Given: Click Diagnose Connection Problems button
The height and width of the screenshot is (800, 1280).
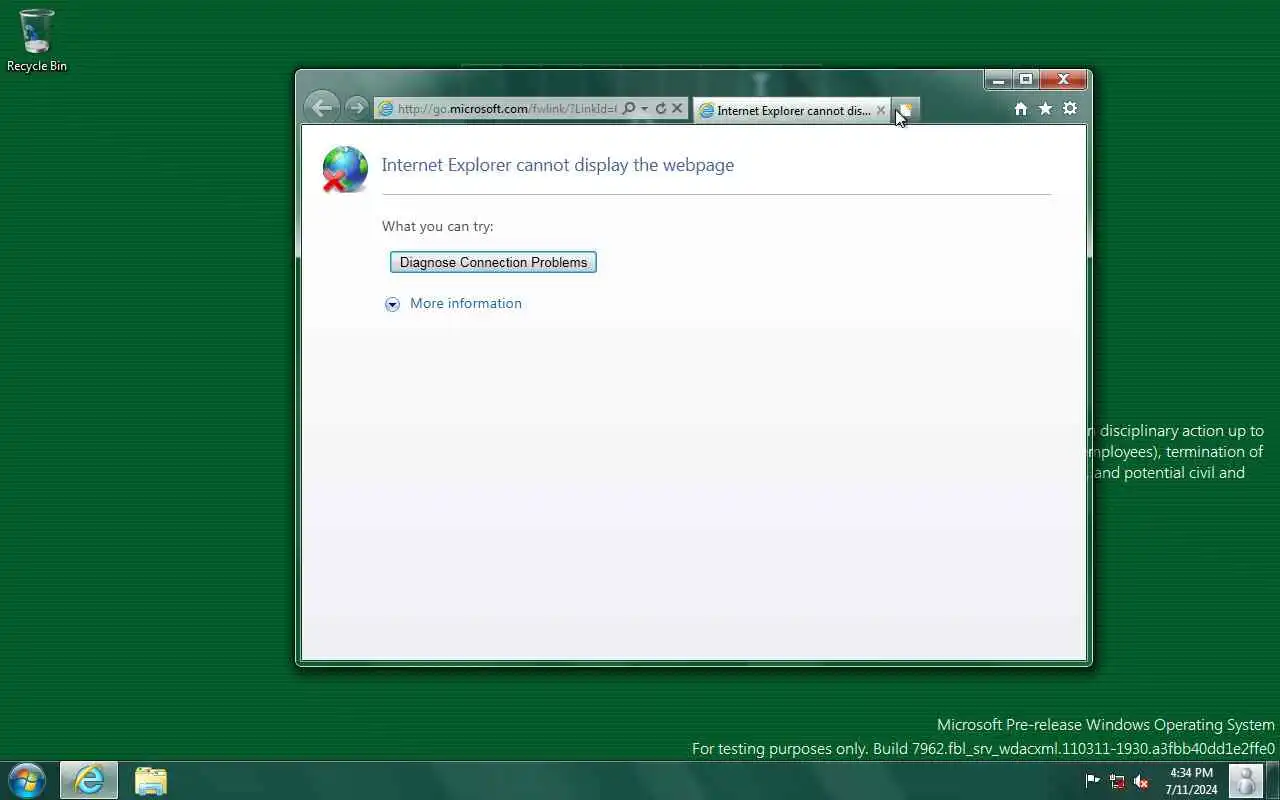Looking at the screenshot, I should 493,262.
